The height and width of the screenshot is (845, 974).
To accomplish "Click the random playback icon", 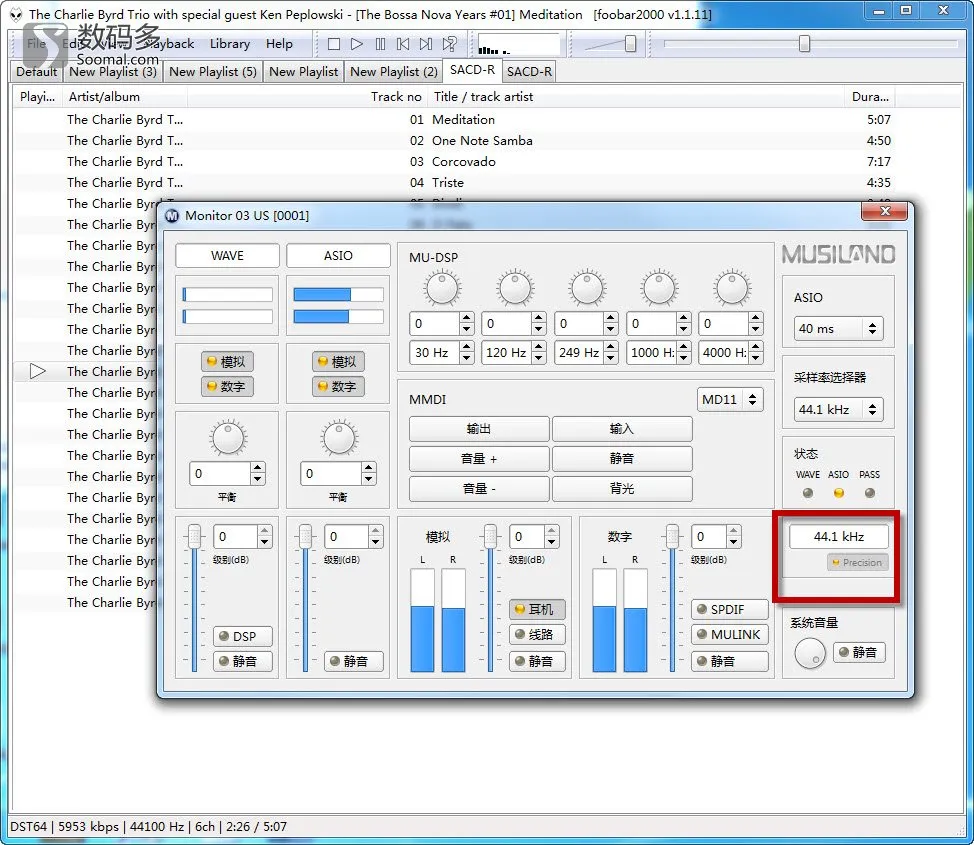I will pos(450,44).
